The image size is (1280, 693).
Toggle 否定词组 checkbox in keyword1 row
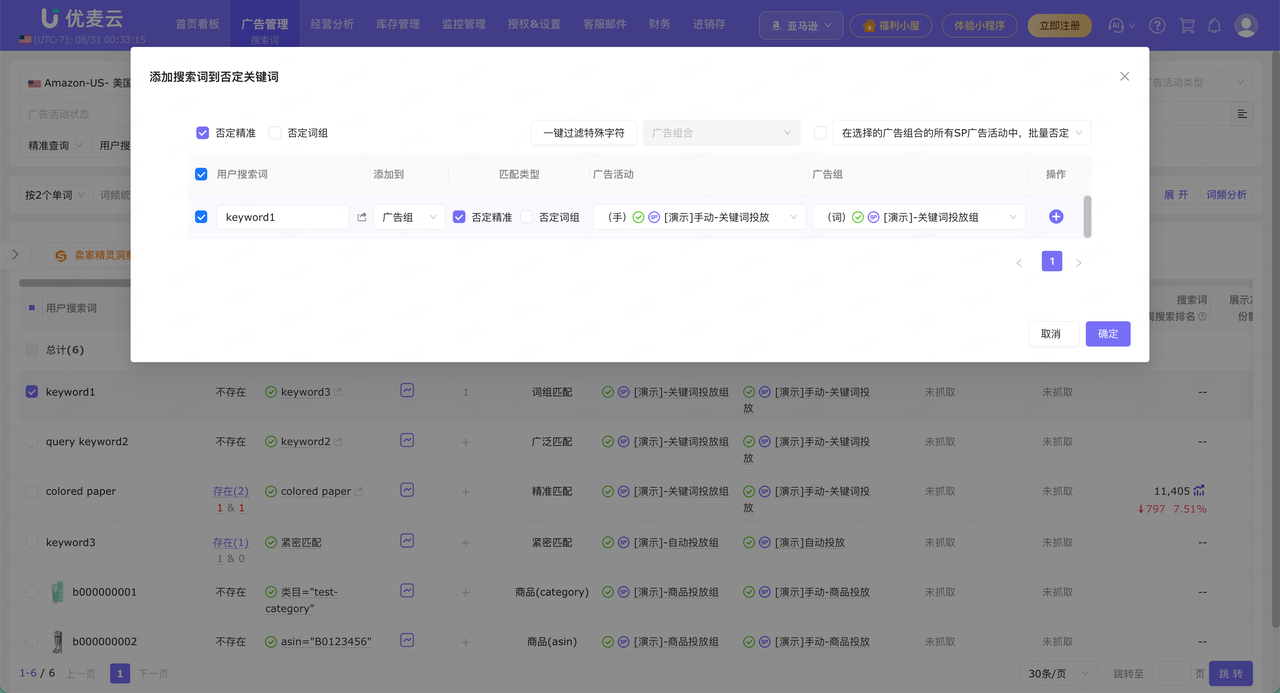[526, 217]
